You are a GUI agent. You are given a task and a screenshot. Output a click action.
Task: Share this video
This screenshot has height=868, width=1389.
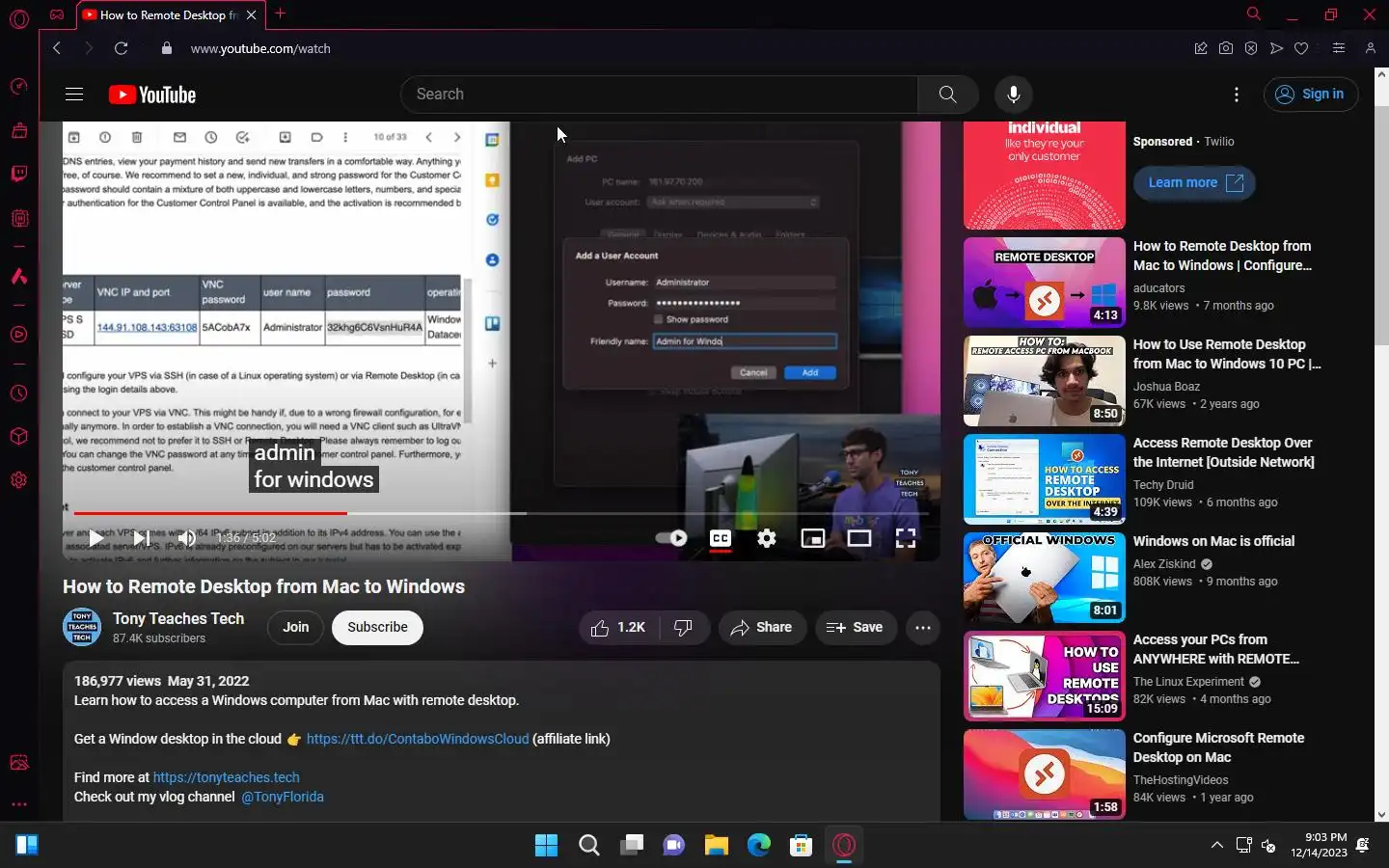coord(762,628)
